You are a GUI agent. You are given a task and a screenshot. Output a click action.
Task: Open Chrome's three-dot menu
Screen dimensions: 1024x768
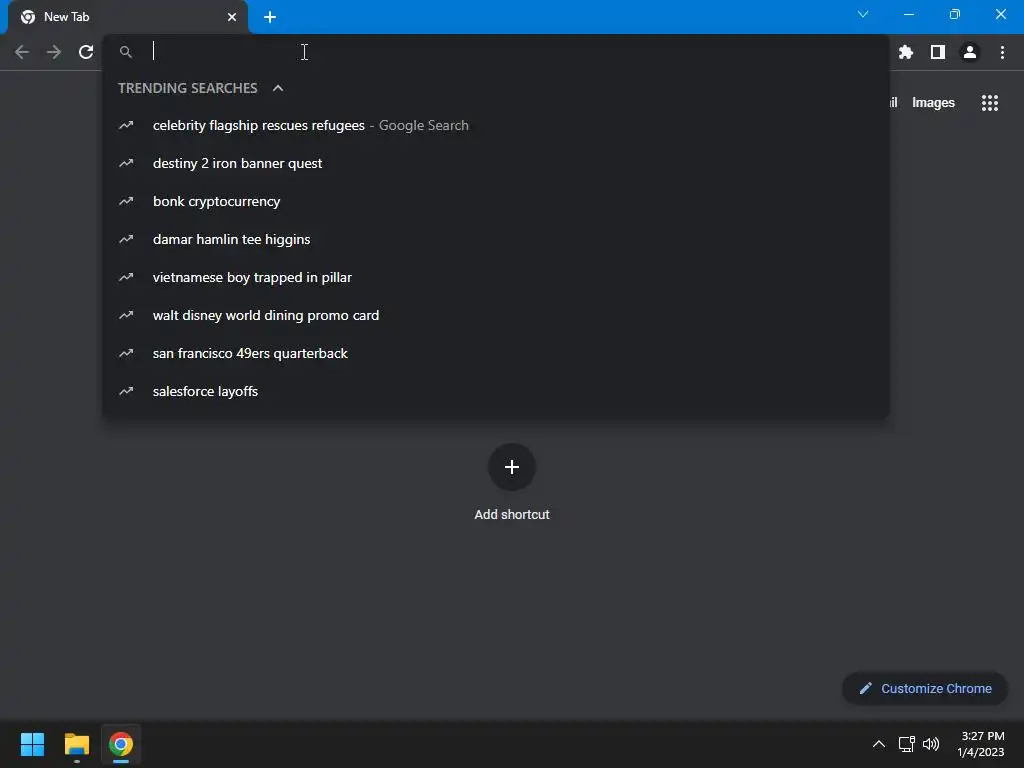pos(1002,52)
